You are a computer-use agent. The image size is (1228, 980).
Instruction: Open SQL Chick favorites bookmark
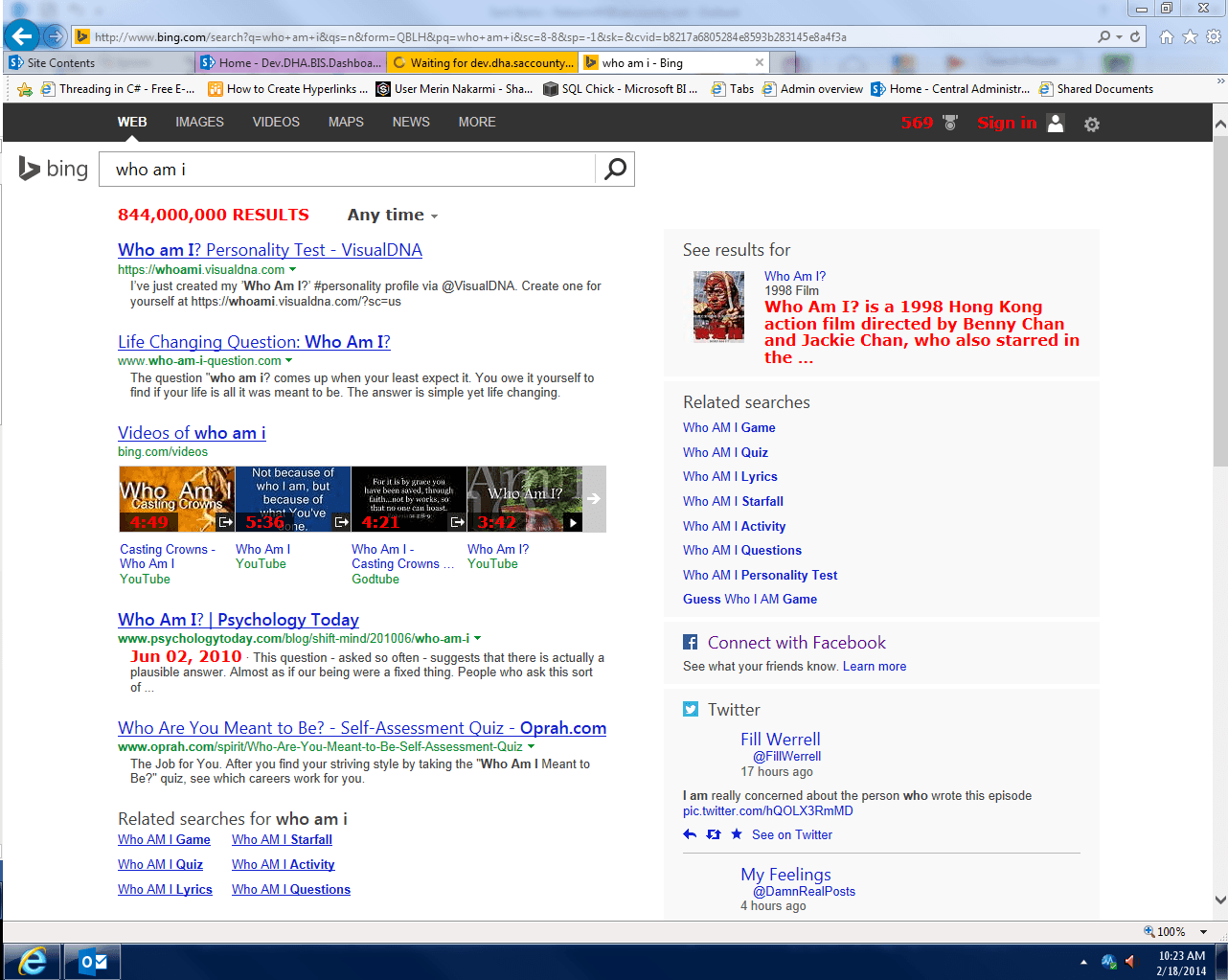click(x=620, y=89)
